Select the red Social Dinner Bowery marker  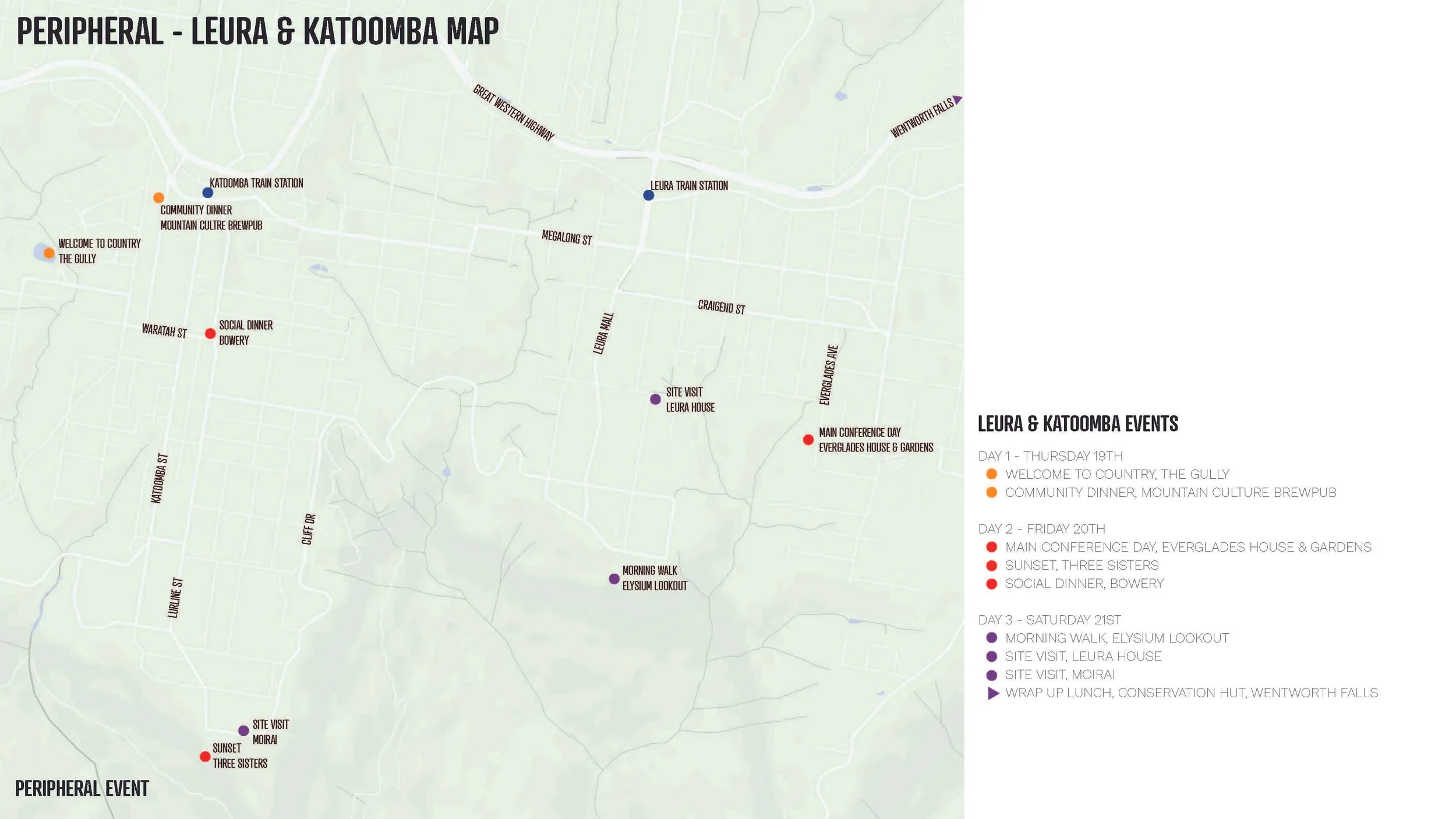(x=210, y=333)
